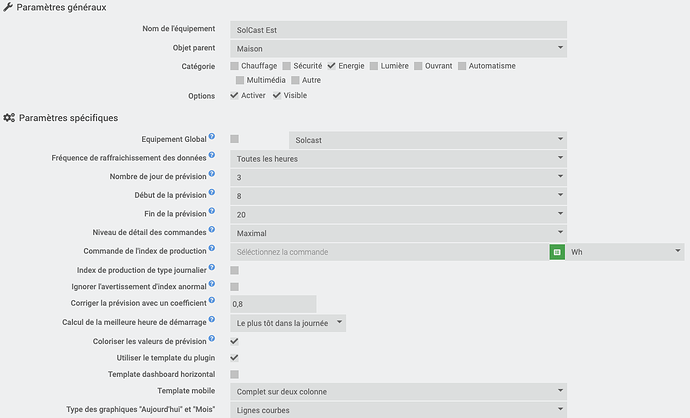Screen dimensions: 690x418
Task: Change Template mobile selection
Action: point(398,391)
